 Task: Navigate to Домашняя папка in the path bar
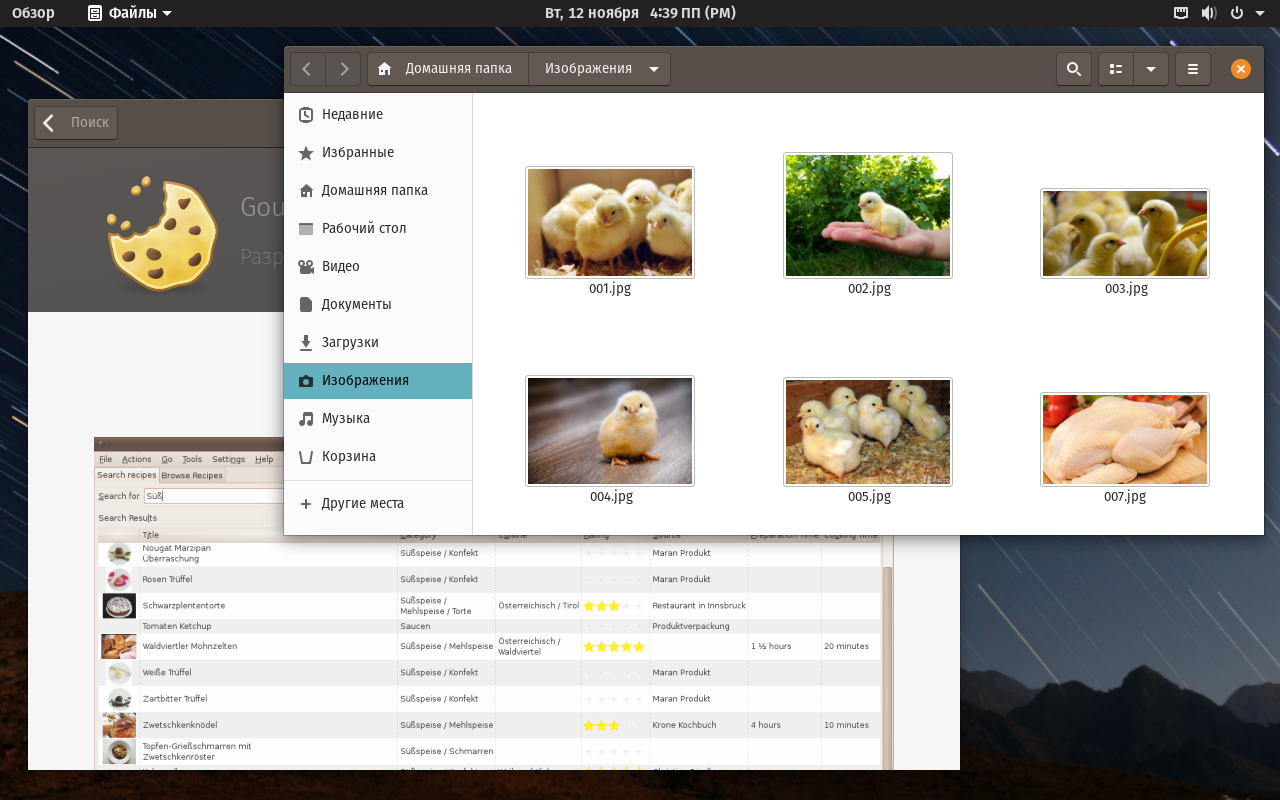448,69
